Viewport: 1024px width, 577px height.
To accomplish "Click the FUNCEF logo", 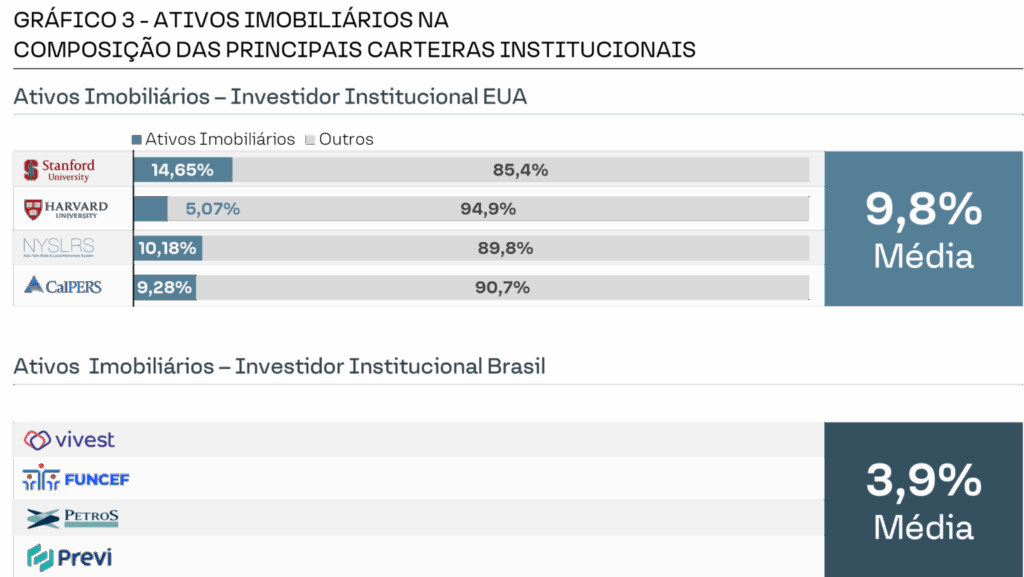I will point(76,479).
